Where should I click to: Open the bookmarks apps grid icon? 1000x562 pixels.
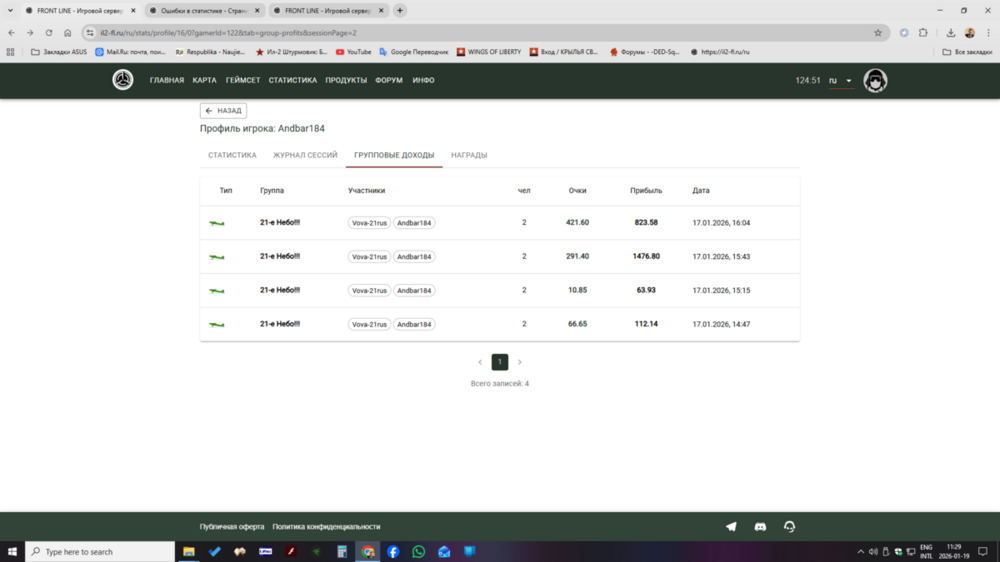(x=10, y=52)
